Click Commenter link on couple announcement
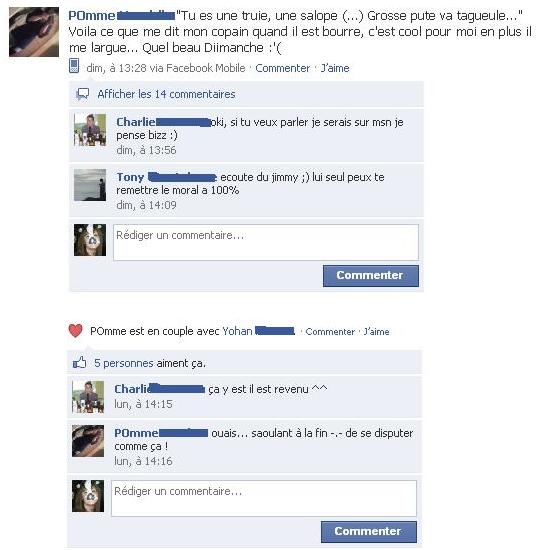Viewport: 537px width, 550px height. pyautogui.click(x=330, y=331)
